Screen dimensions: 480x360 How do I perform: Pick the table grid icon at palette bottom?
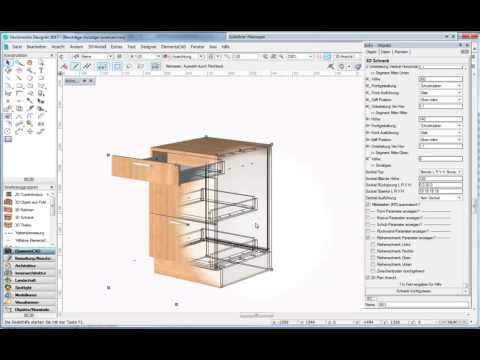click(8, 139)
